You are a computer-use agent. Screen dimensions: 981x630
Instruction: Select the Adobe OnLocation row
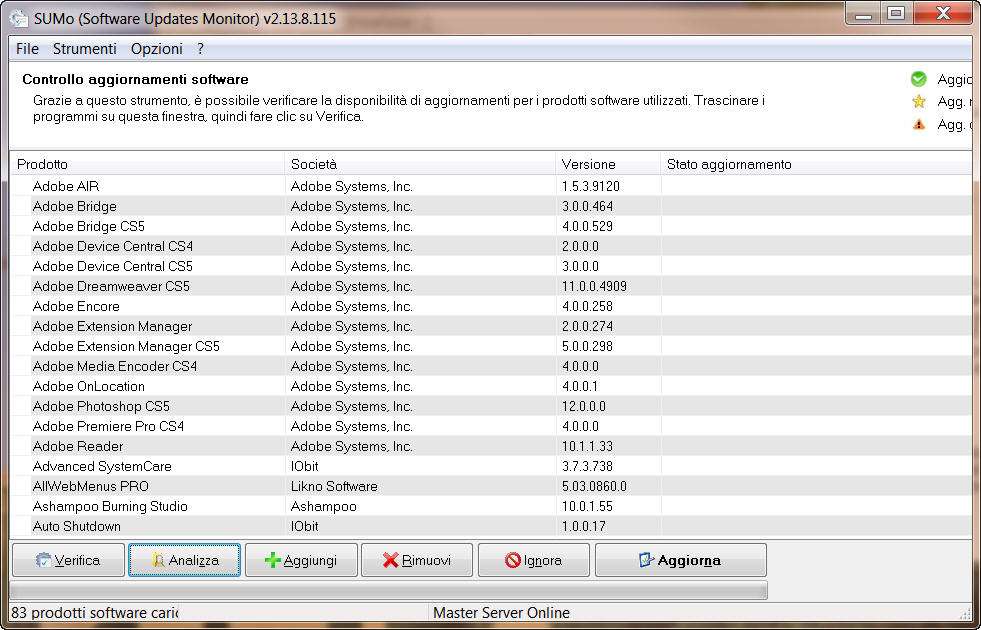click(x=491, y=387)
